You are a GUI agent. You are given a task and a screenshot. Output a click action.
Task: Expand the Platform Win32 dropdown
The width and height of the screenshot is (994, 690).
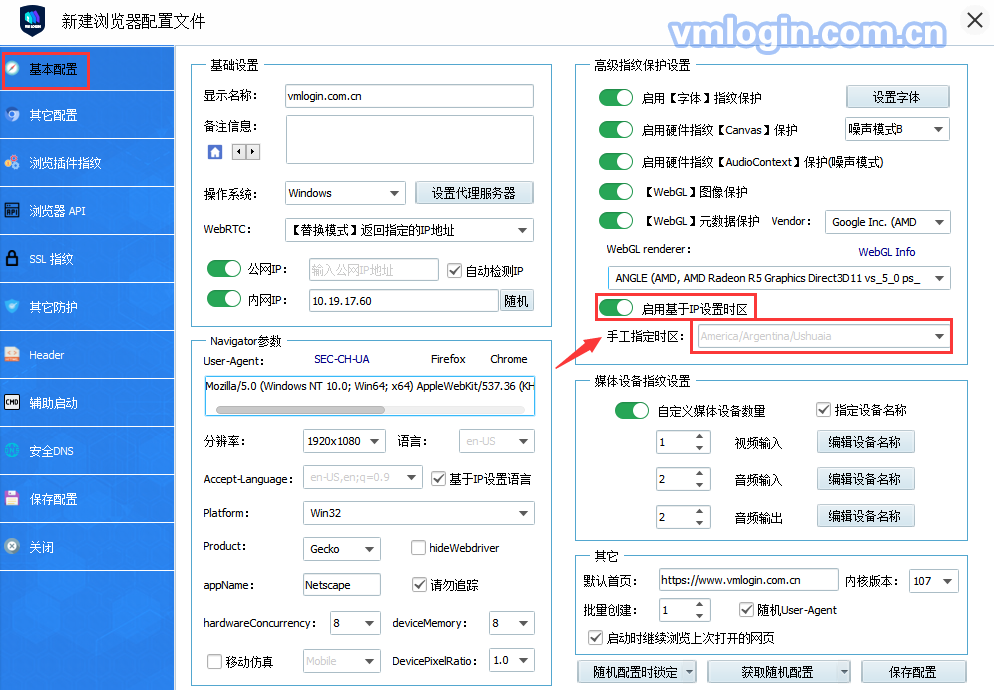(x=418, y=513)
